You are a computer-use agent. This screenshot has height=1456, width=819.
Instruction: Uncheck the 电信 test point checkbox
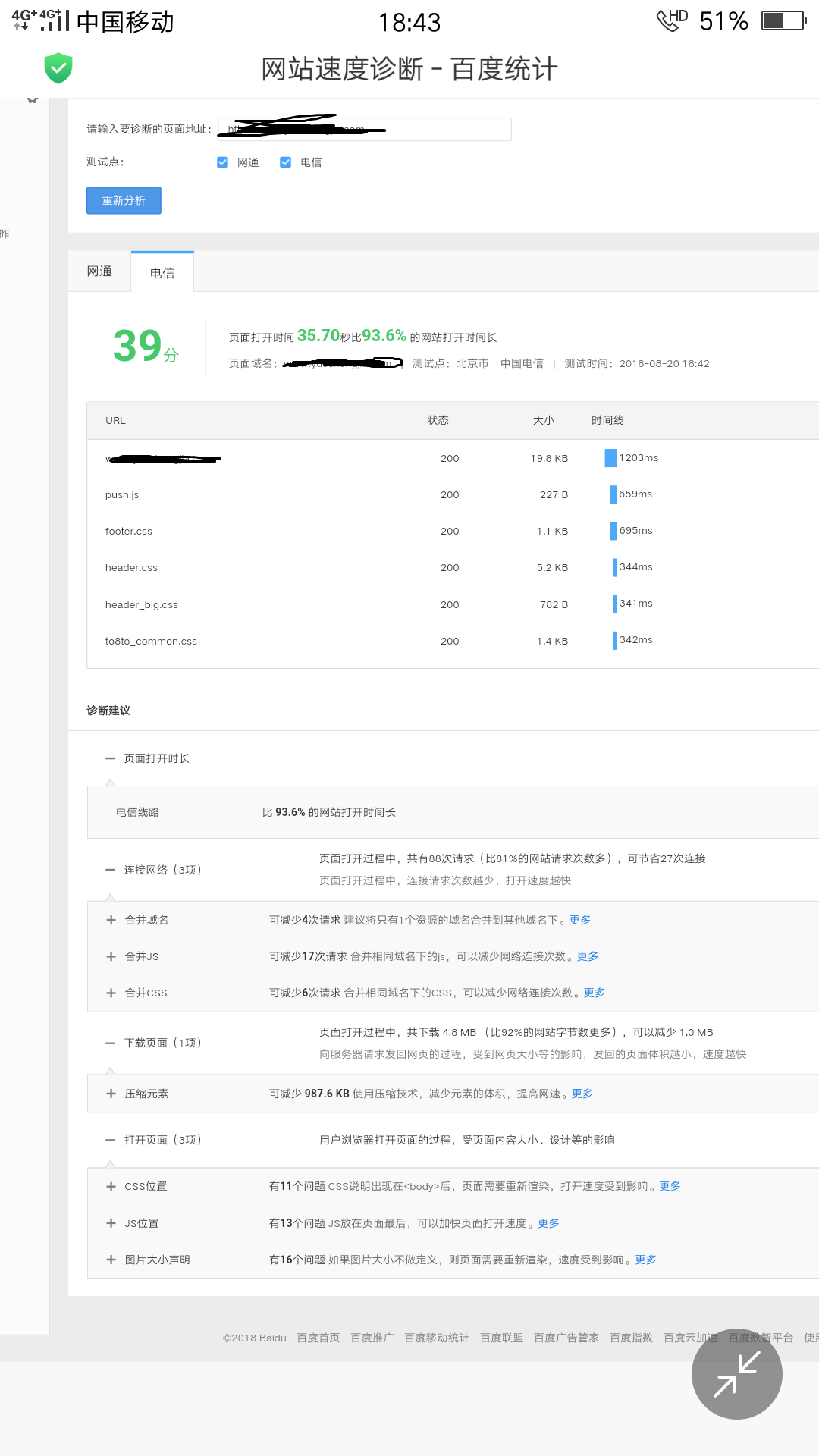pos(285,162)
